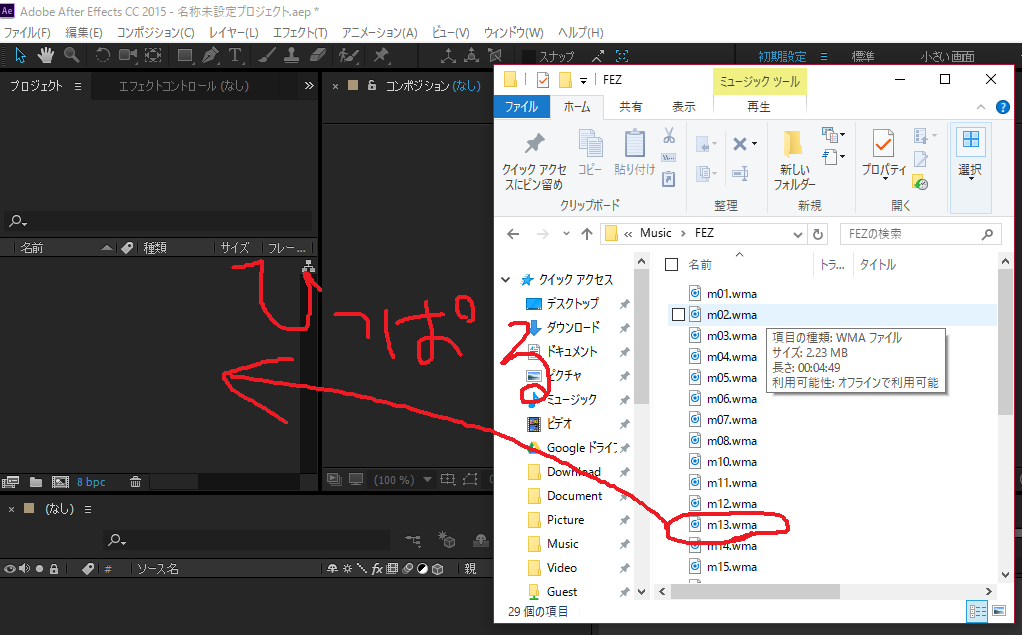The width and height of the screenshot is (1022, 635).
Task: Open the recent locations dropdown arrow
Action: 566,233
